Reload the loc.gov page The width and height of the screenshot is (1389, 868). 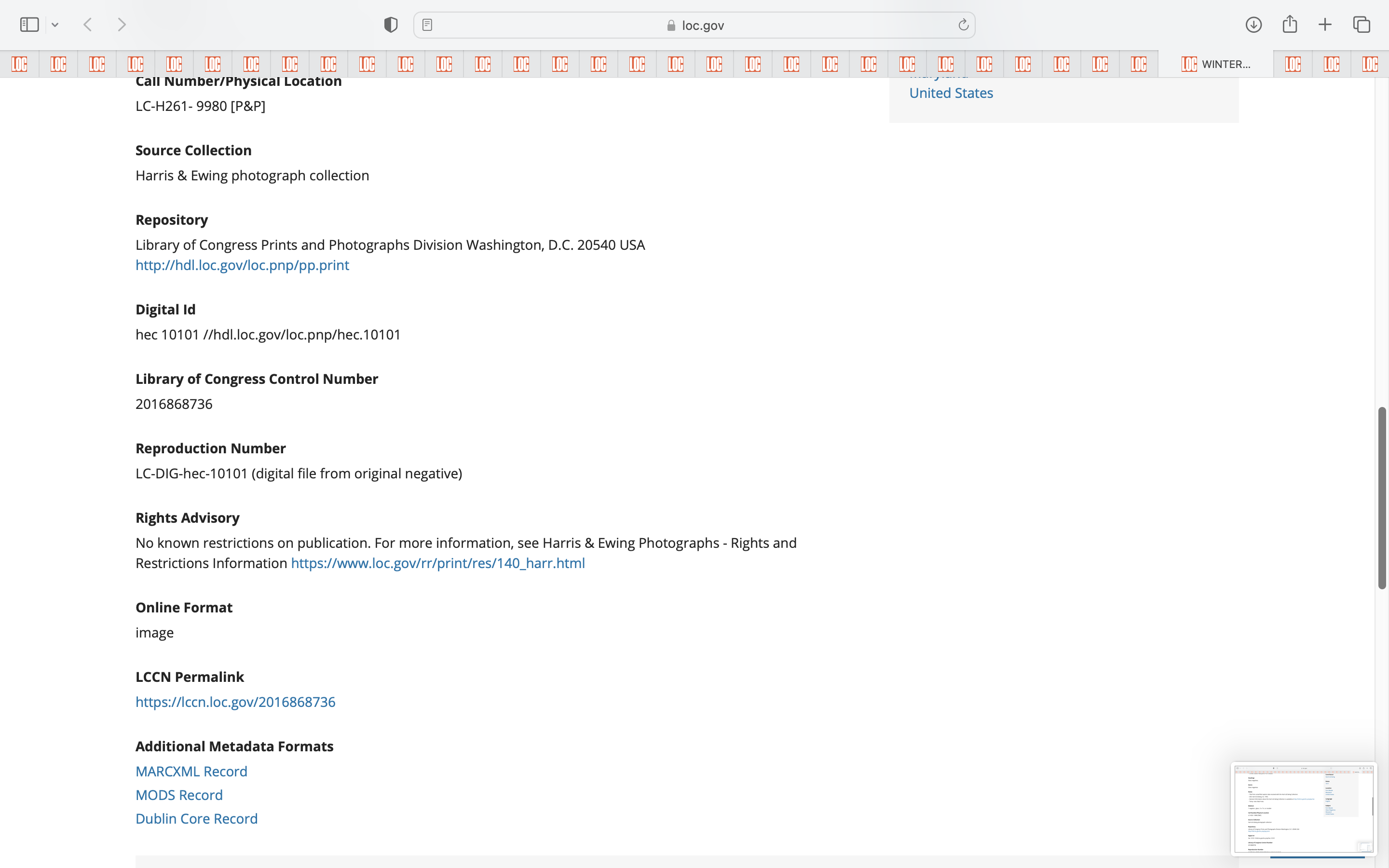coord(963,25)
